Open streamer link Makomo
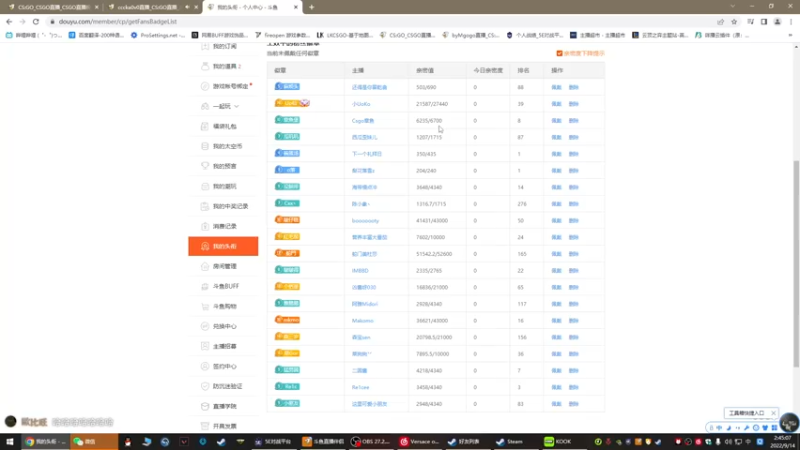800x450 pixels. [x=362, y=320]
